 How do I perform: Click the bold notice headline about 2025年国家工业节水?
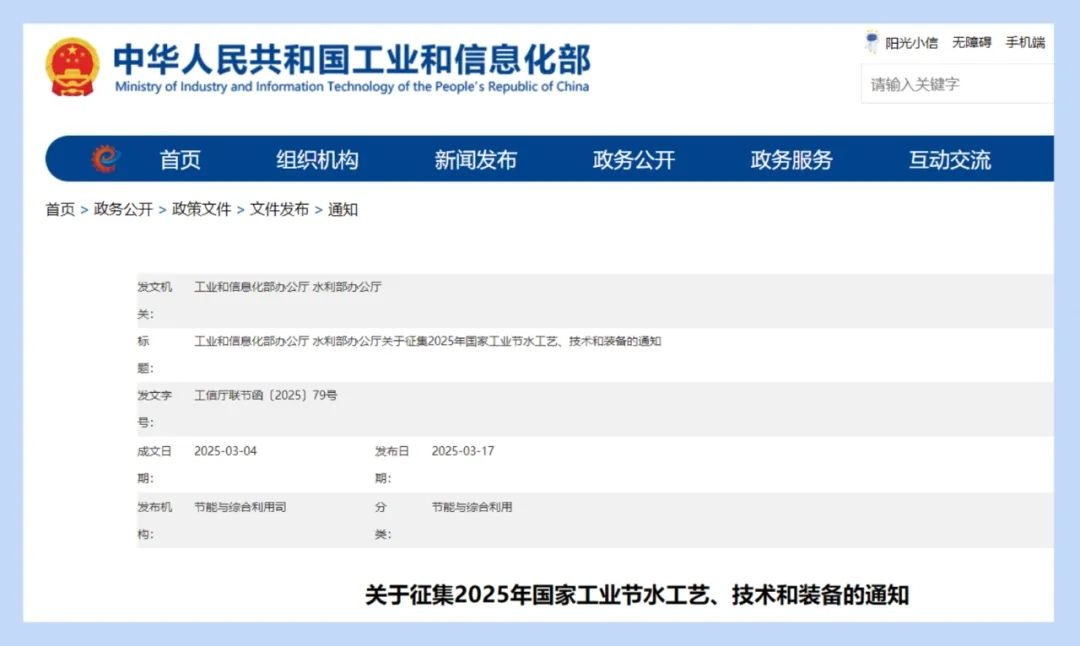pos(636,595)
